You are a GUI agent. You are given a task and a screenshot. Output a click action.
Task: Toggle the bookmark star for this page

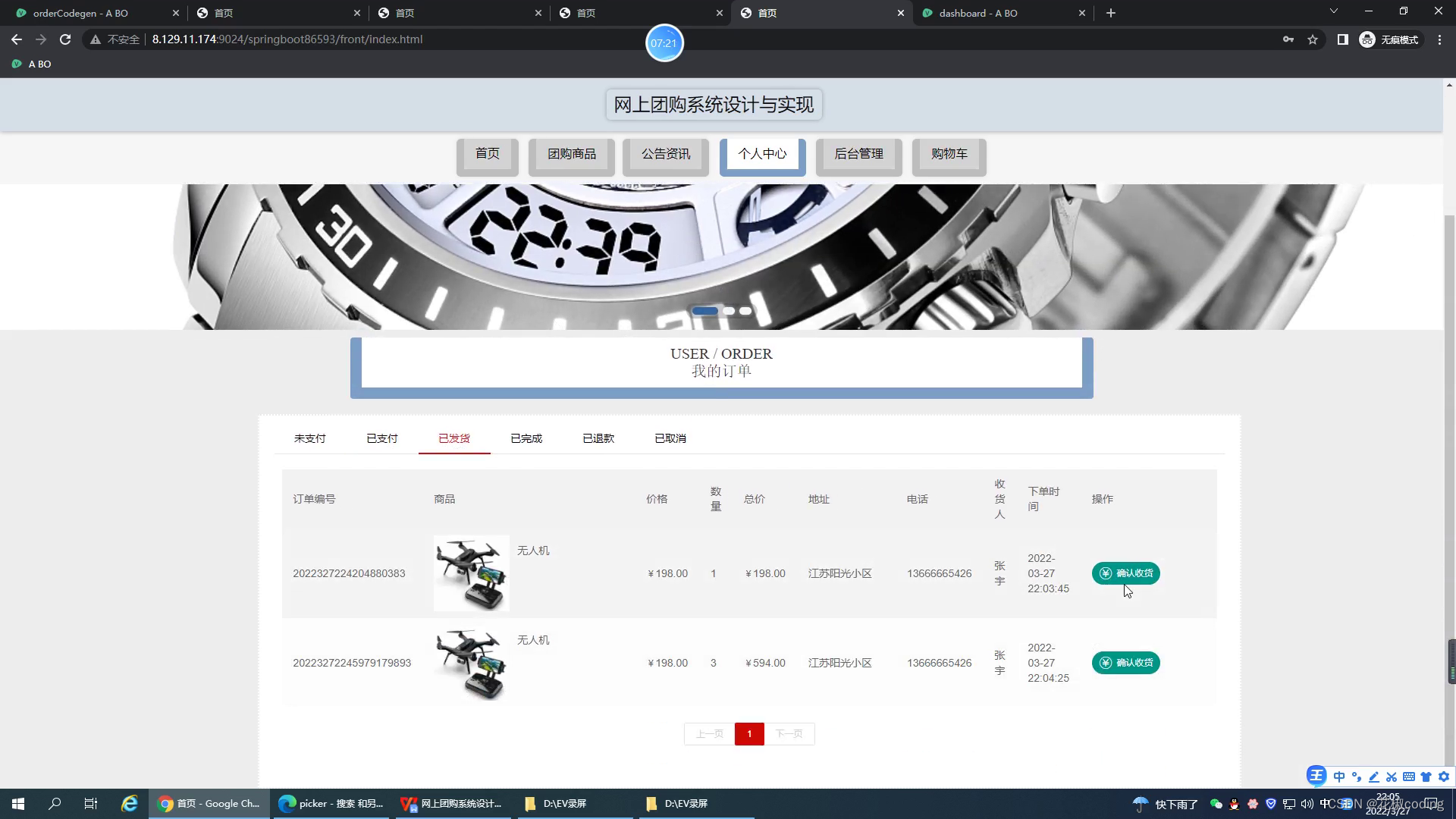(x=1313, y=39)
